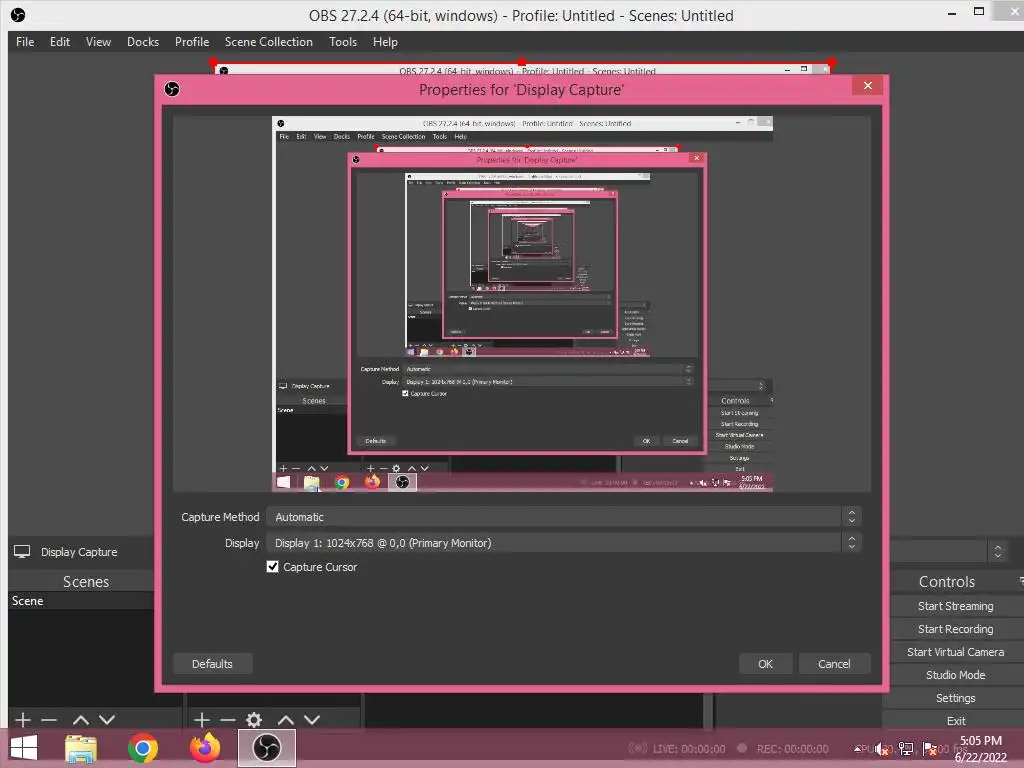This screenshot has height=768, width=1024.
Task: Confirm properties with OK button
Action: coord(765,664)
